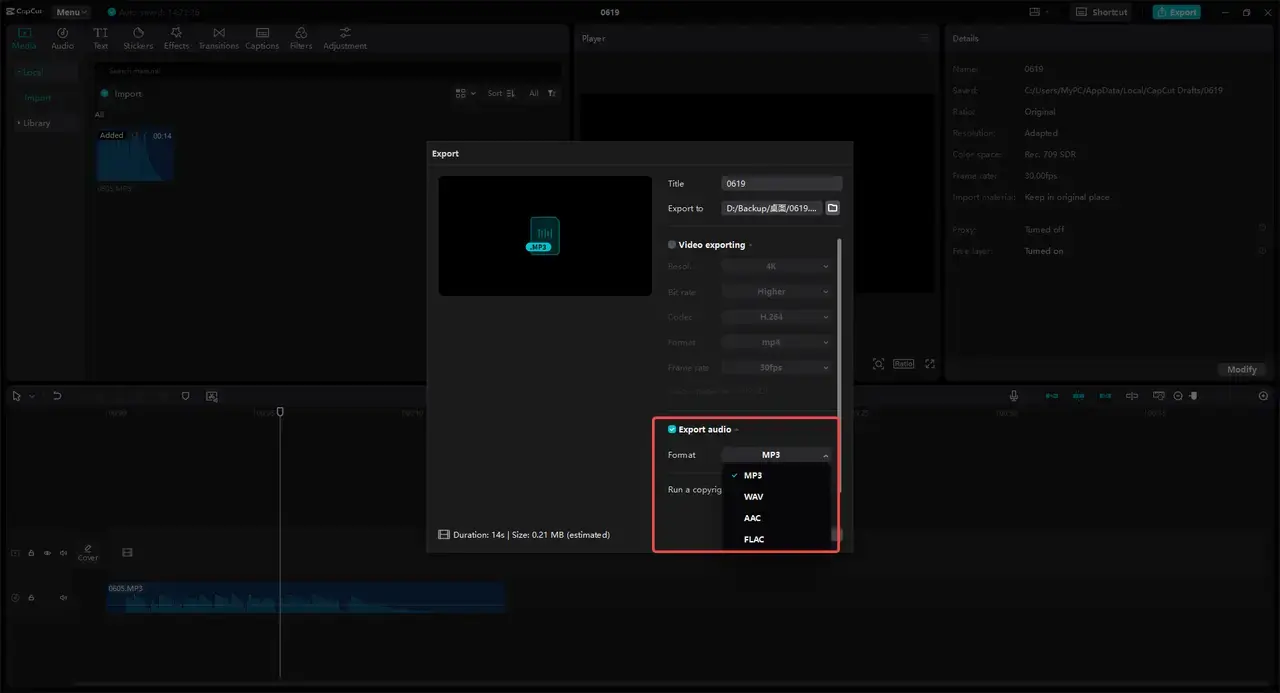Toggle the preview axis icon
This screenshot has height=693, width=1280.
pos(1132,396)
